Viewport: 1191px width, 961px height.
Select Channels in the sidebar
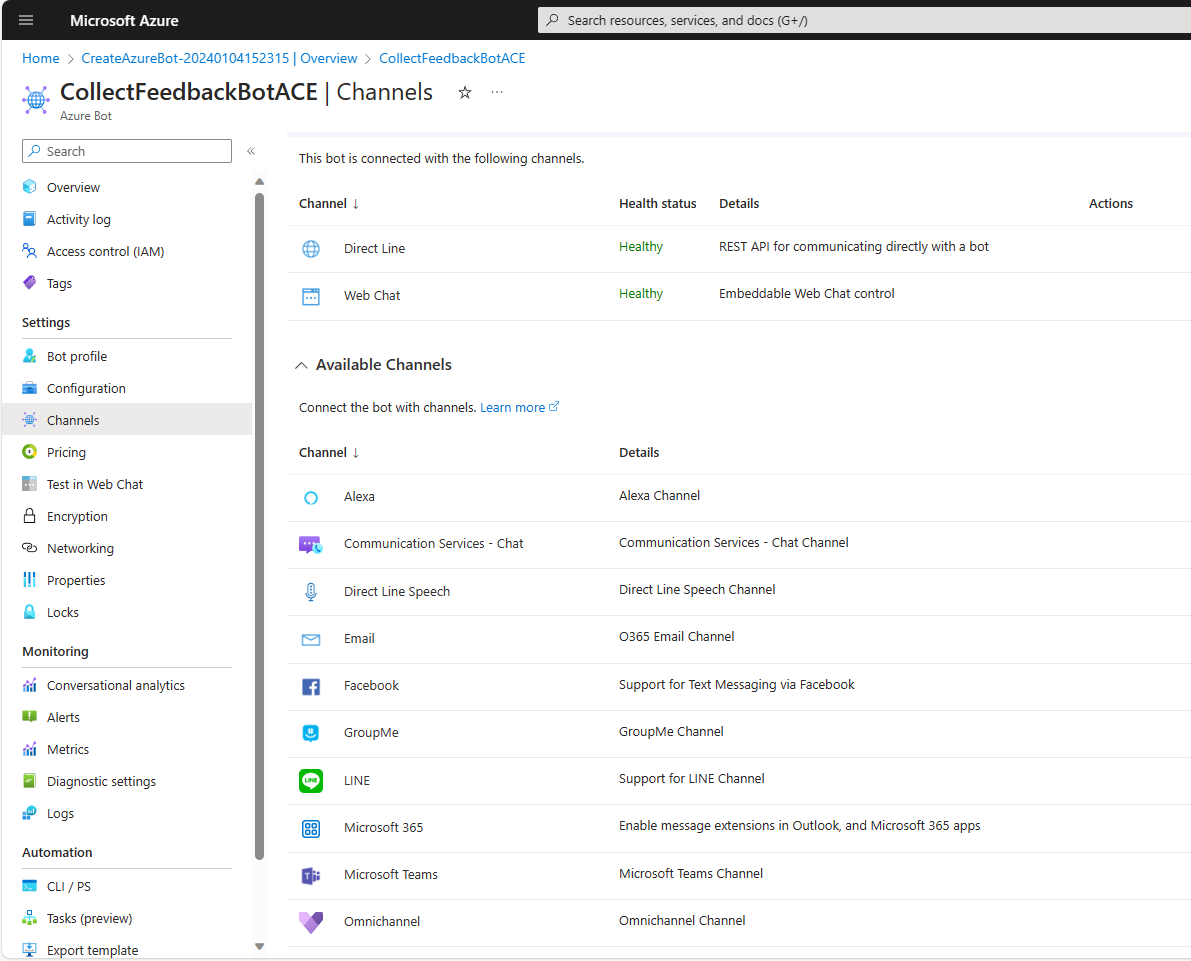pos(126,419)
